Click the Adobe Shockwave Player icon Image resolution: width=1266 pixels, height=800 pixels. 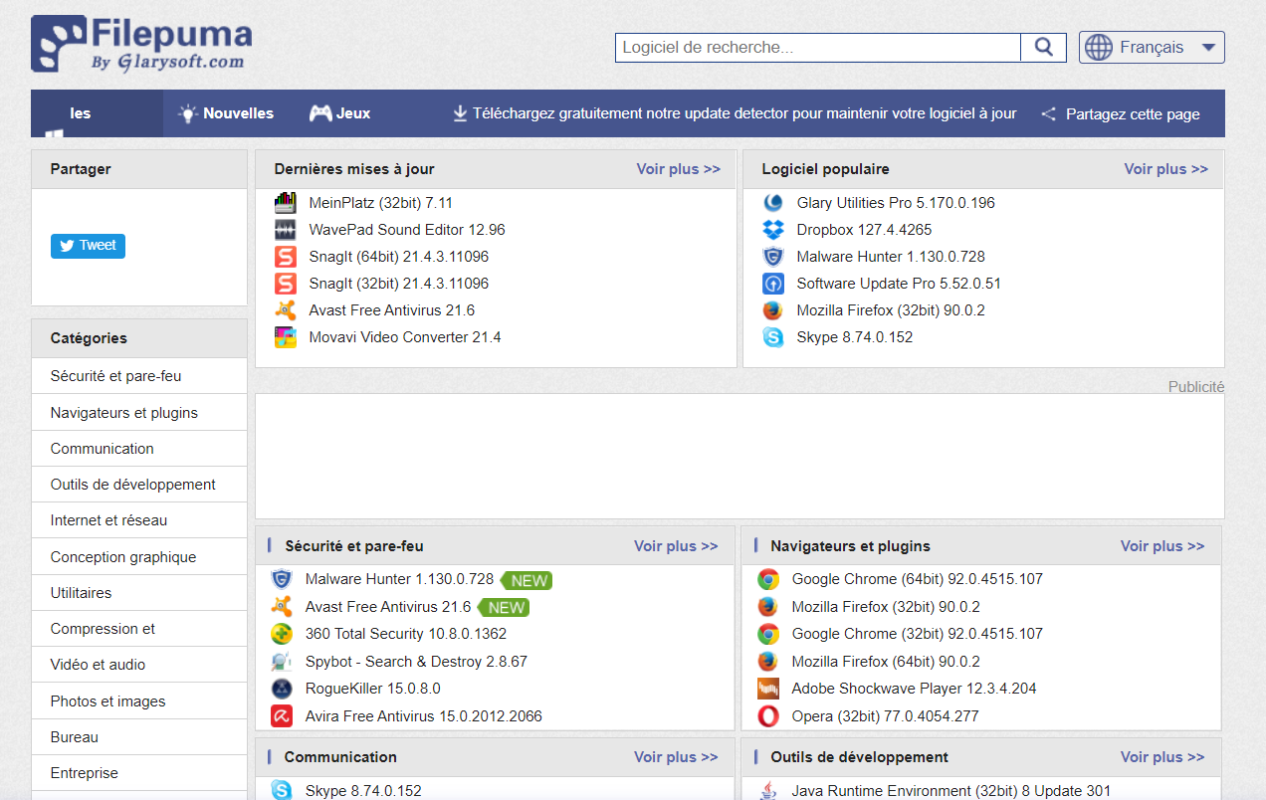click(768, 688)
